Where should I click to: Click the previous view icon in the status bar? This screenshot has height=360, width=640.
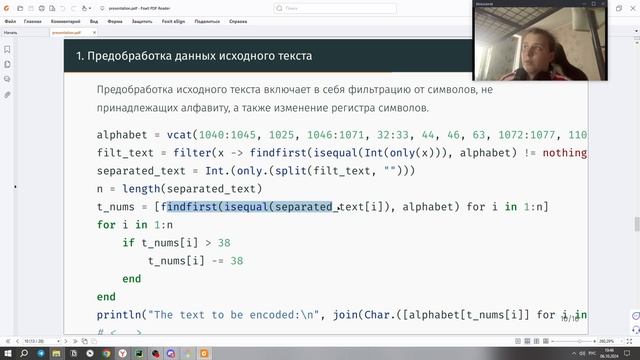tap(84, 341)
